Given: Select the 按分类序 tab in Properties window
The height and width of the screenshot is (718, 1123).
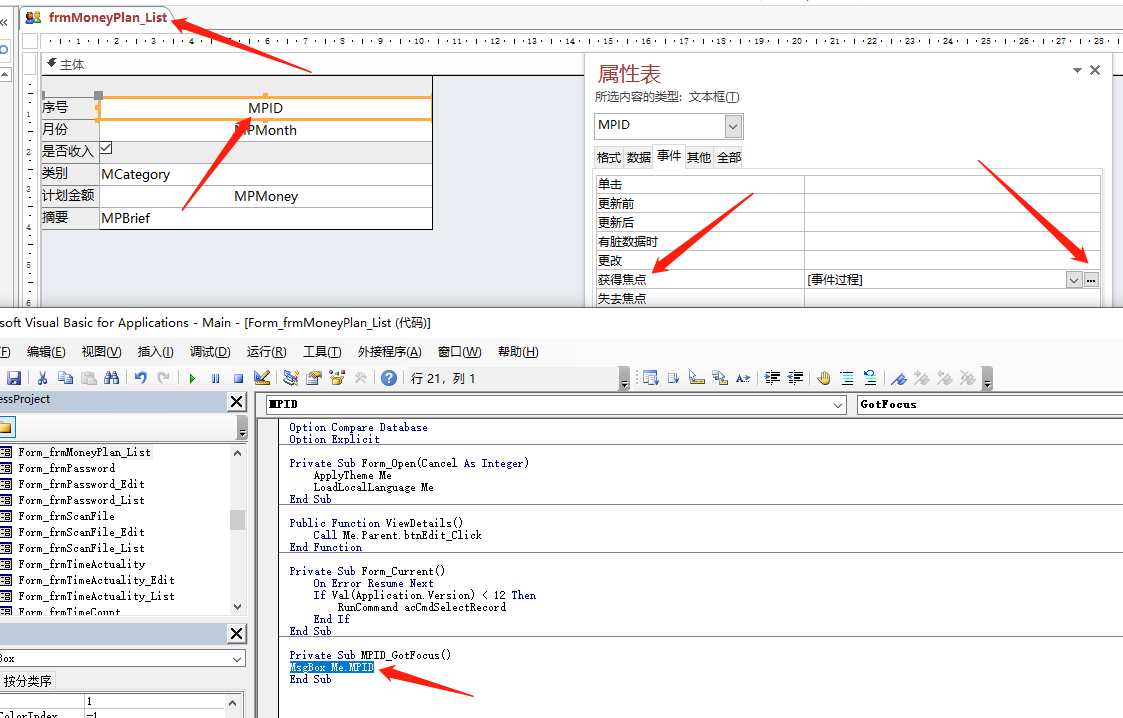Looking at the screenshot, I should point(27,681).
